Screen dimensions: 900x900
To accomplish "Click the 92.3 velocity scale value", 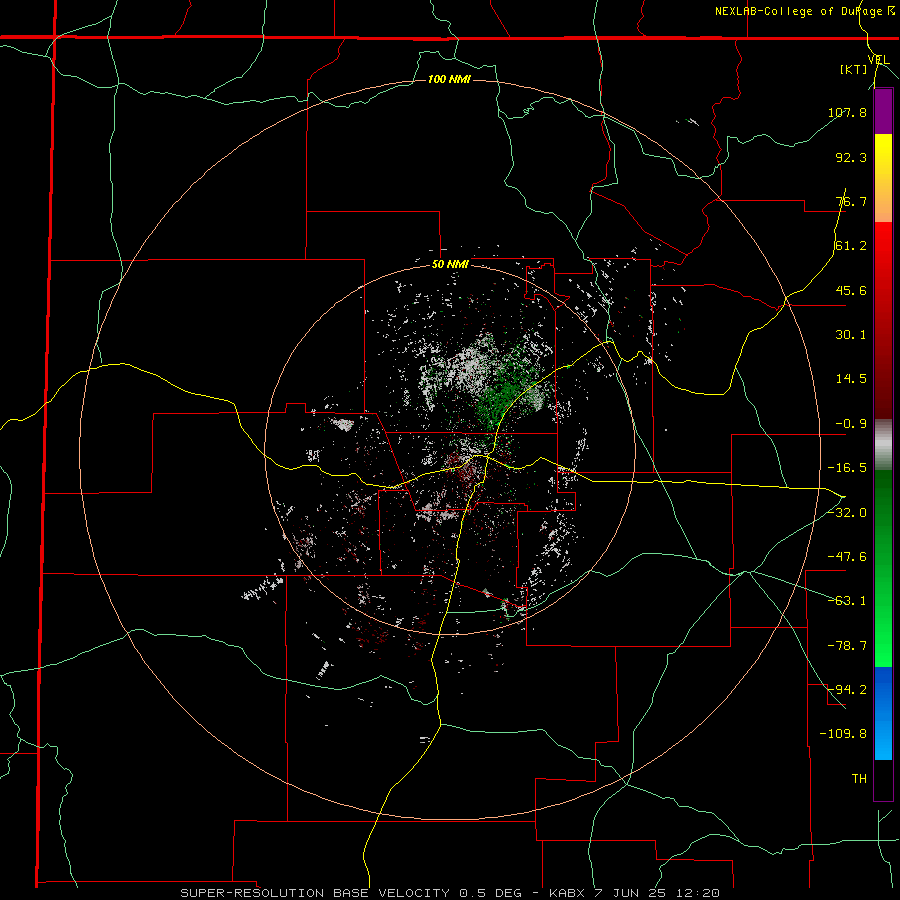I will [851, 157].
